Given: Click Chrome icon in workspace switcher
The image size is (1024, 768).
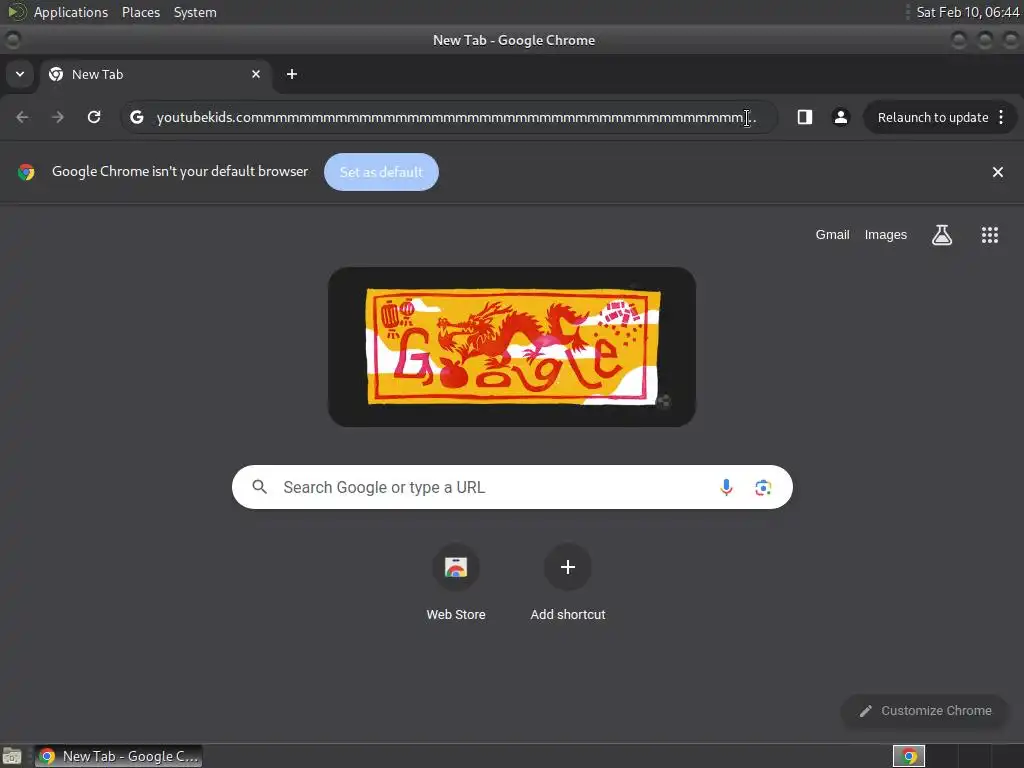Looking at the screenshot, I should click(x=908, y=756).
